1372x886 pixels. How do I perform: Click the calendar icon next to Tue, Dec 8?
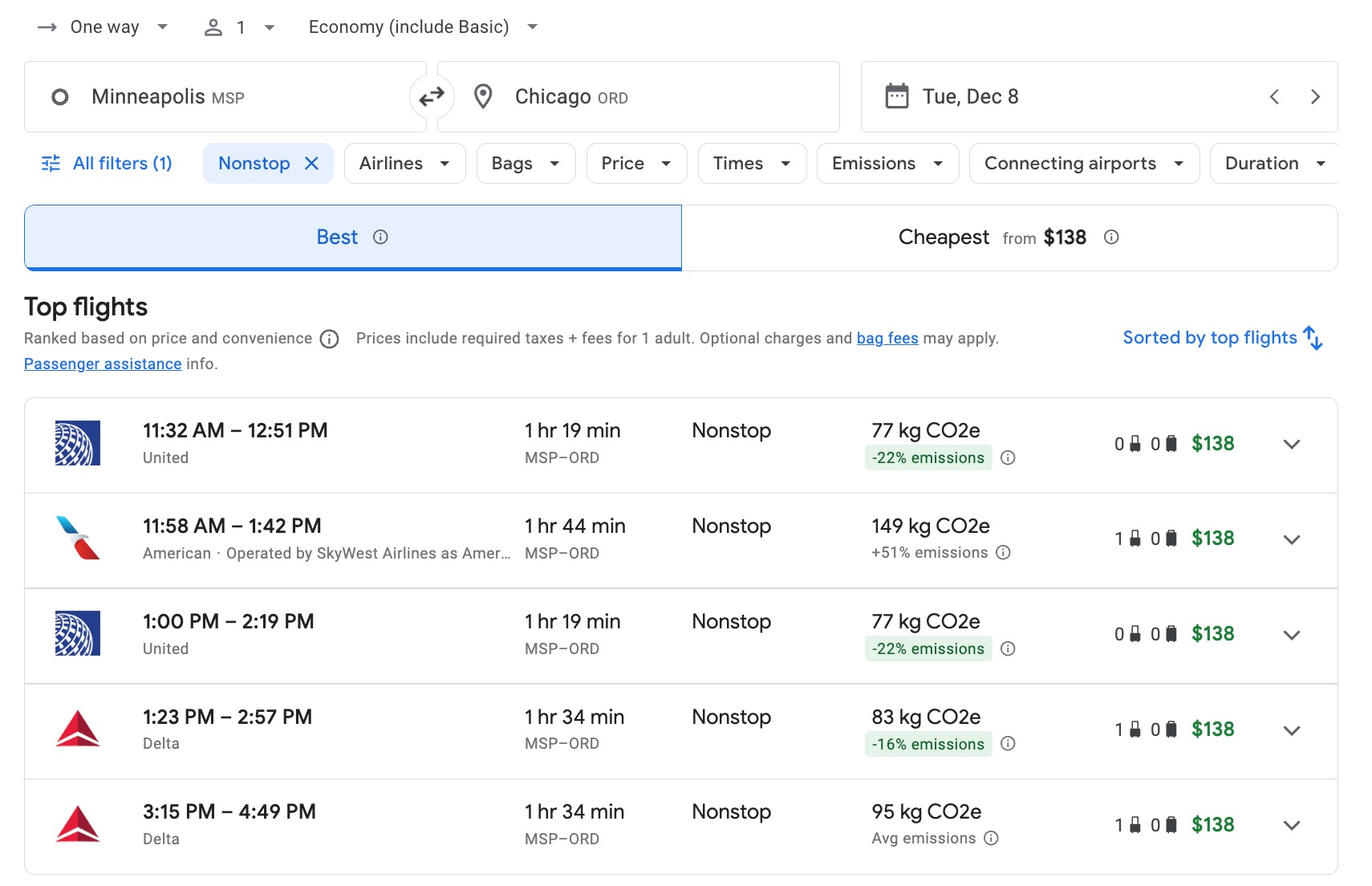point(896,96)
